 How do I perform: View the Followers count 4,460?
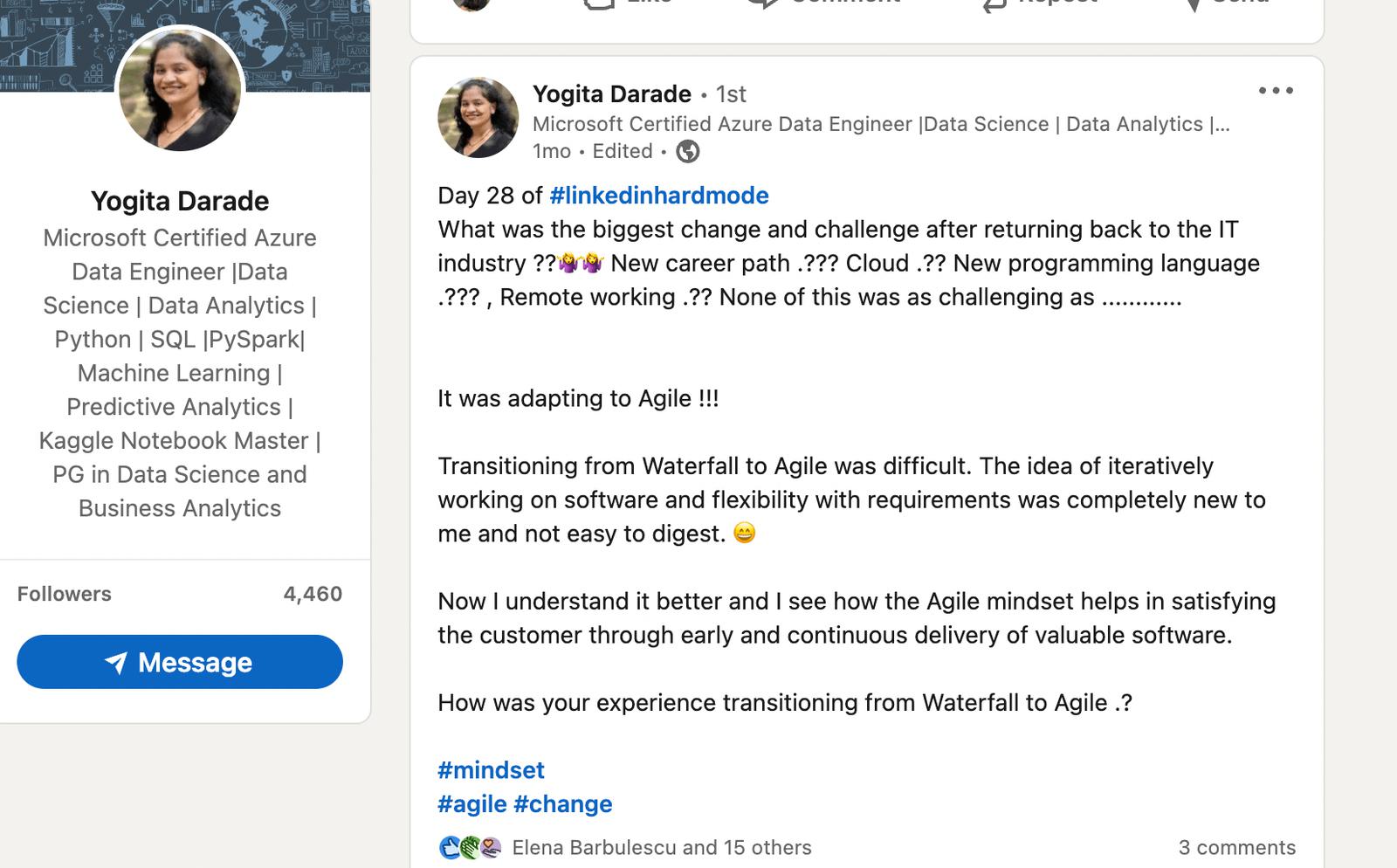tap(312, 594)
